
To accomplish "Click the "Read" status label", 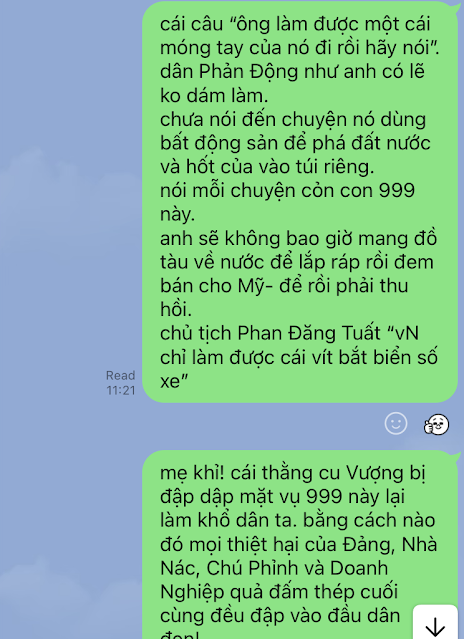I will click(120, 375).
